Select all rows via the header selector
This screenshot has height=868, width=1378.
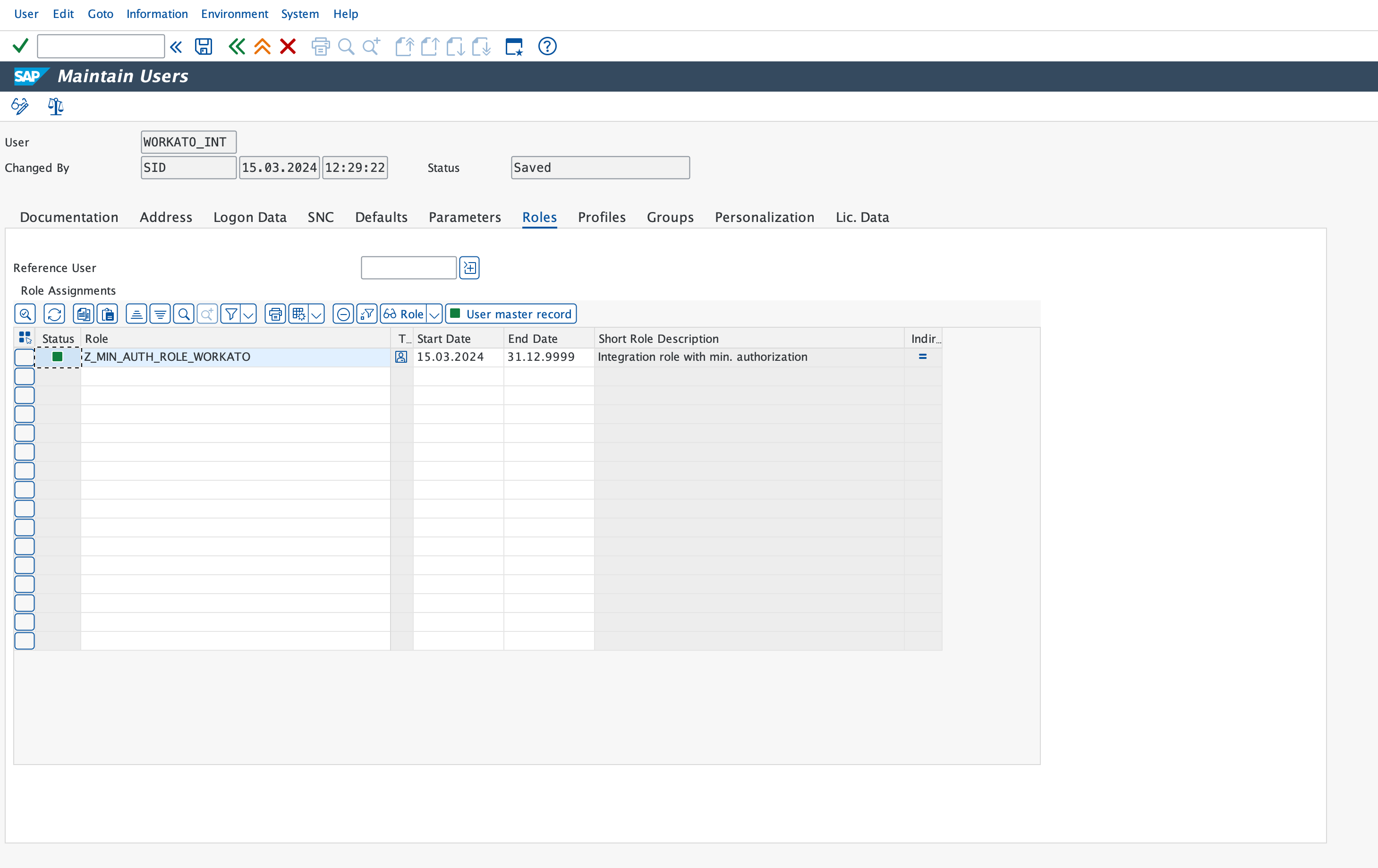pyautogui.click(x=24, y=338)
